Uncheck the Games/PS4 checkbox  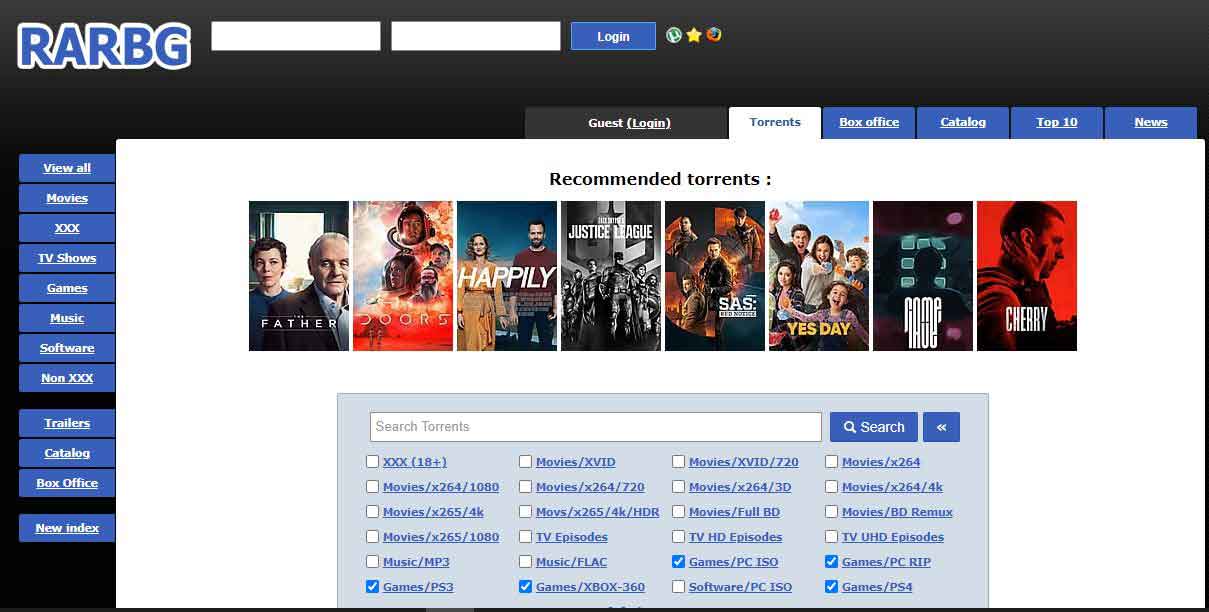[x=831, y=587]
